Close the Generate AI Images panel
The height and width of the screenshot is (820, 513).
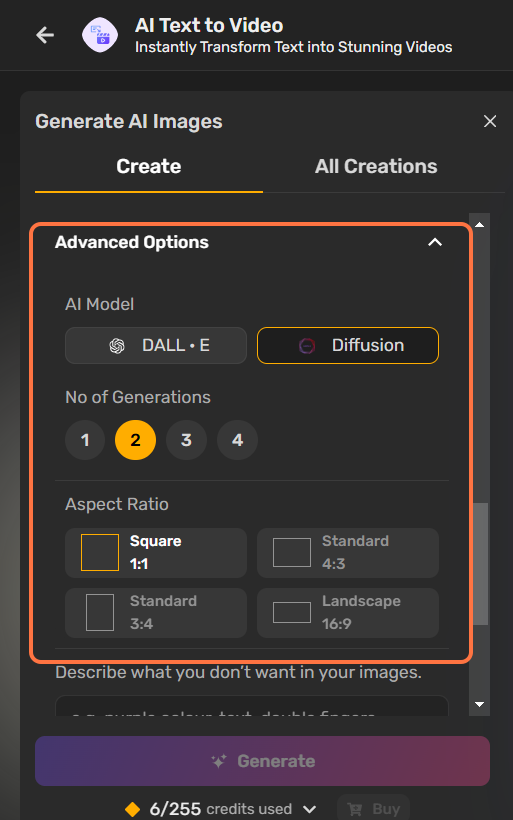[x=490, y=121]
